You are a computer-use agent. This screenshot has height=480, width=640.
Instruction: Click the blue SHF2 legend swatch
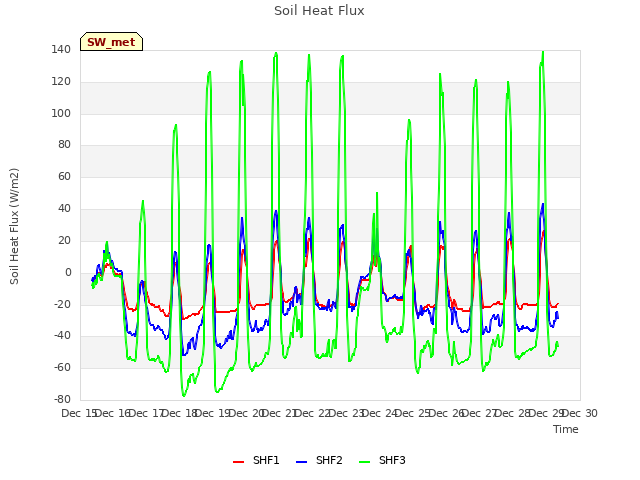coord(301,462)
